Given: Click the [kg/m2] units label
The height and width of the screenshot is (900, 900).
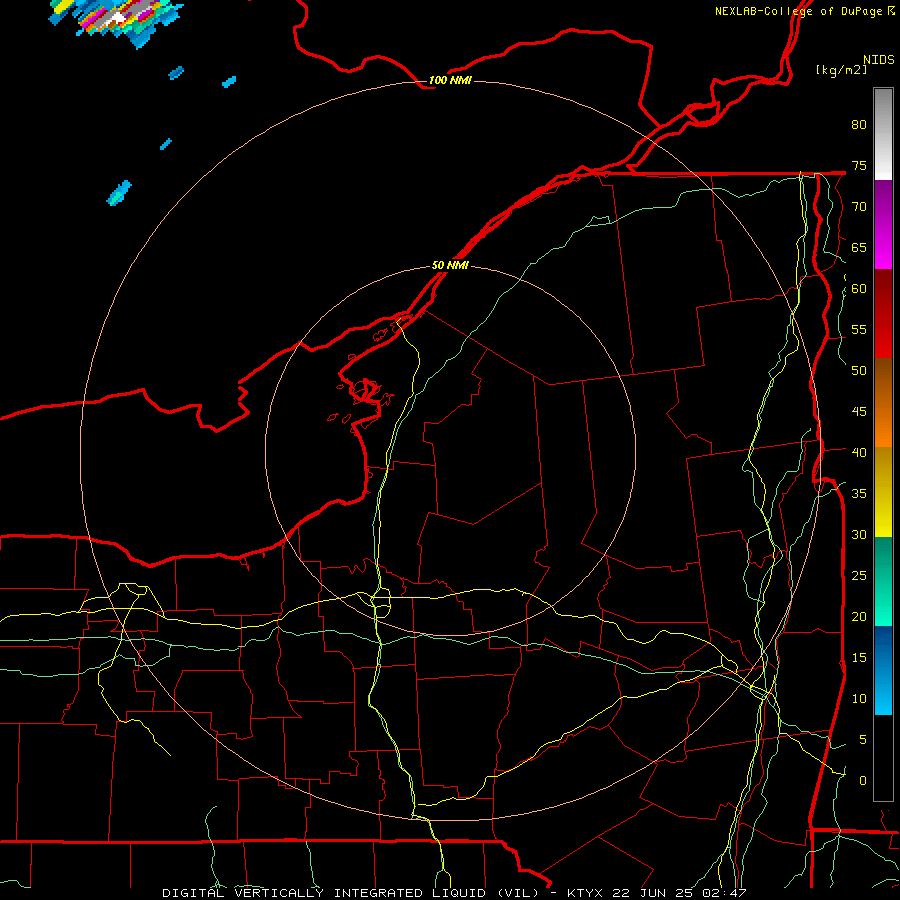Looking at the screenshot, I should [x=841, y=70].
